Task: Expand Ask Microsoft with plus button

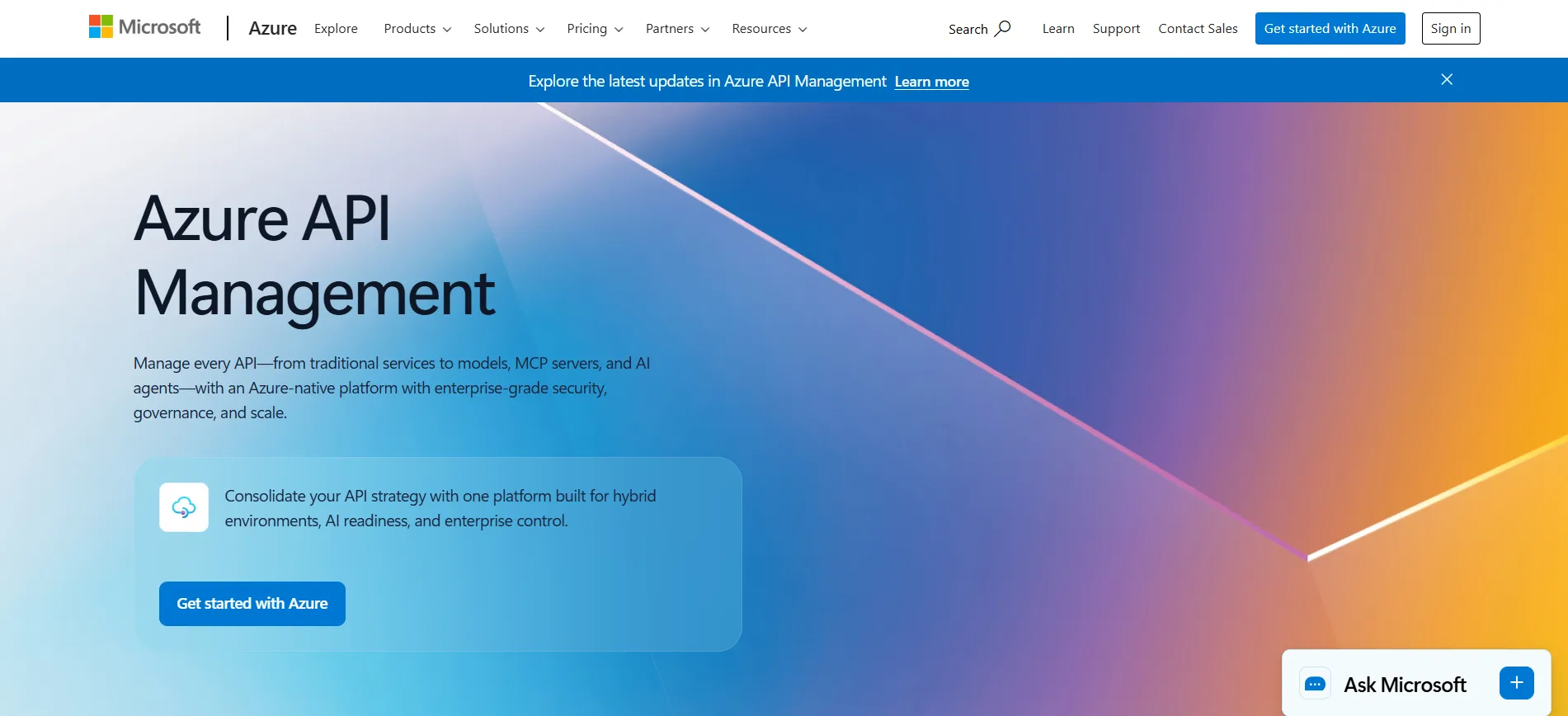Action: 1517,683
